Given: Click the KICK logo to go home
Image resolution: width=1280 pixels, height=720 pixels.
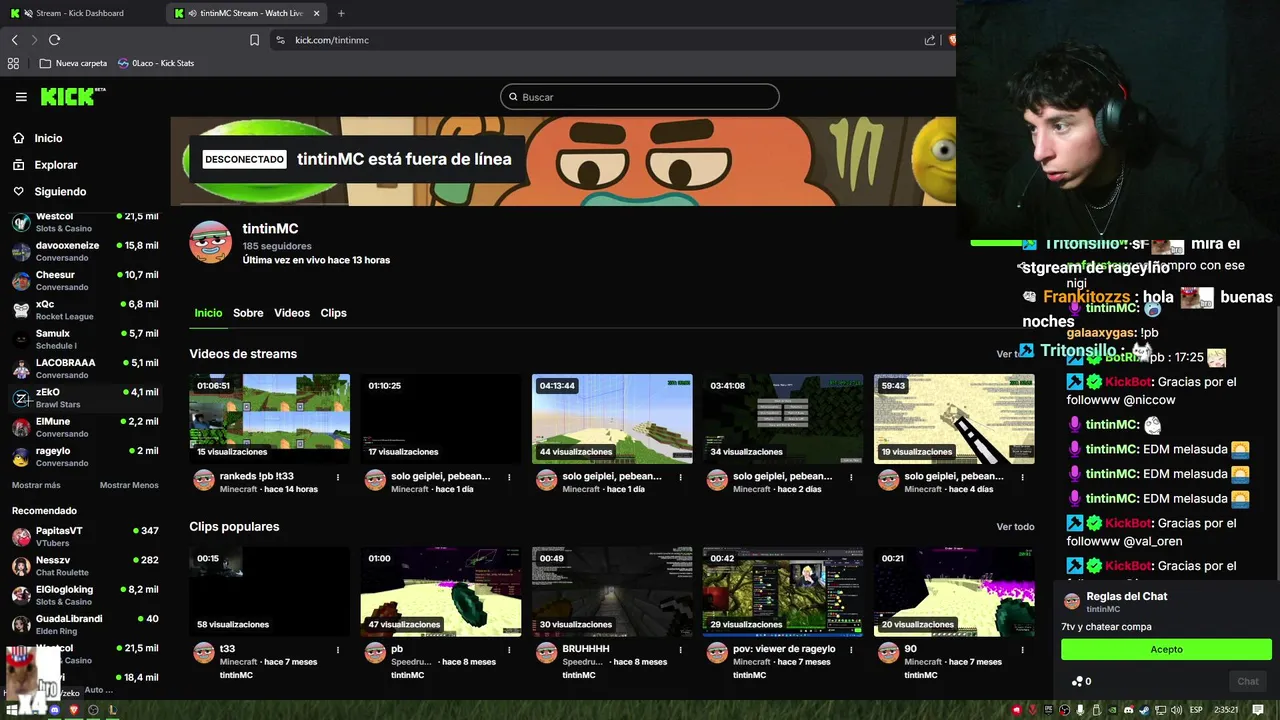Looking at the screenshot, I should click(x=72, y=96).
